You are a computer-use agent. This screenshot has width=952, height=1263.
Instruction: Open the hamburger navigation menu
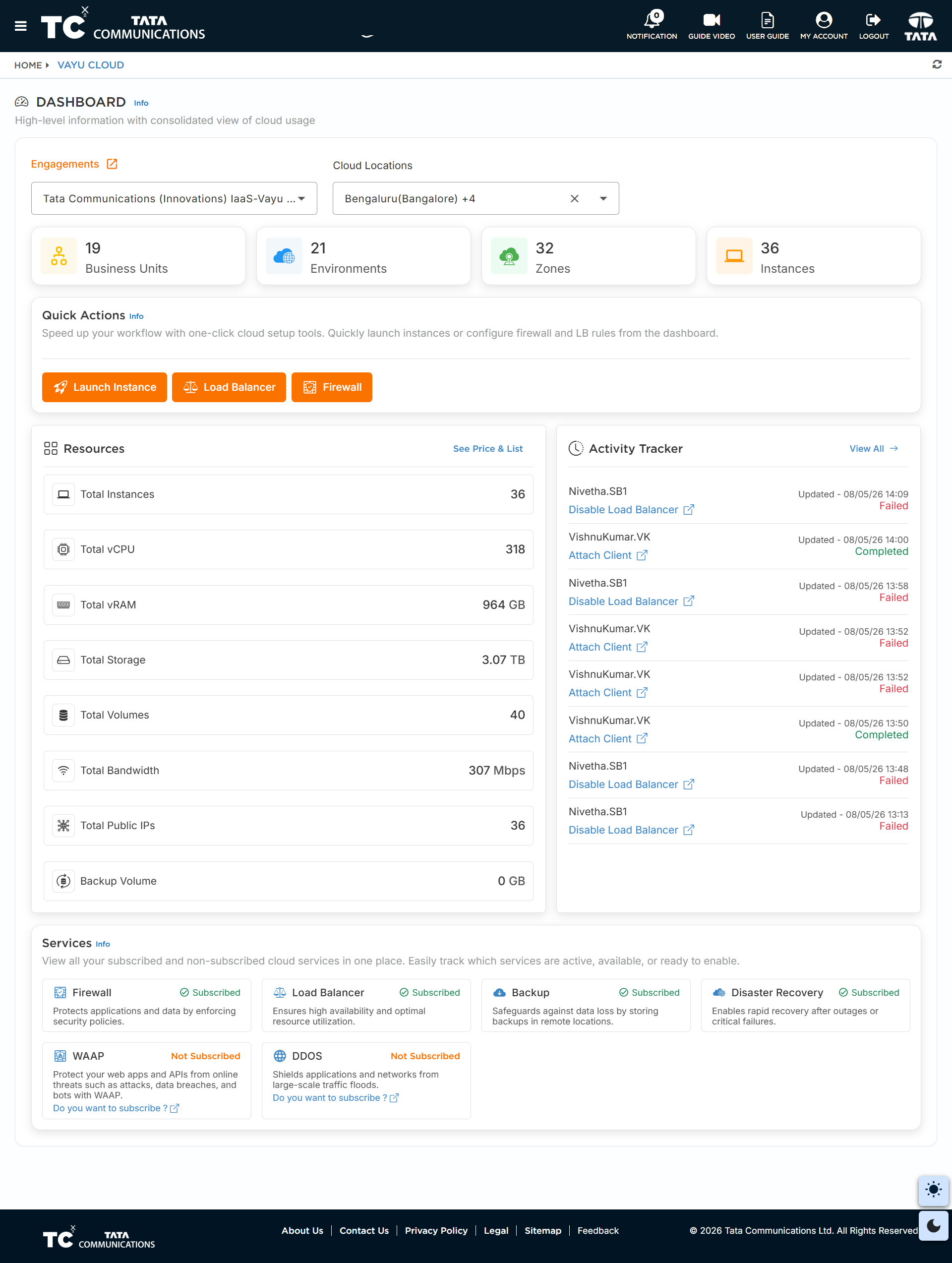pos(20,26)
